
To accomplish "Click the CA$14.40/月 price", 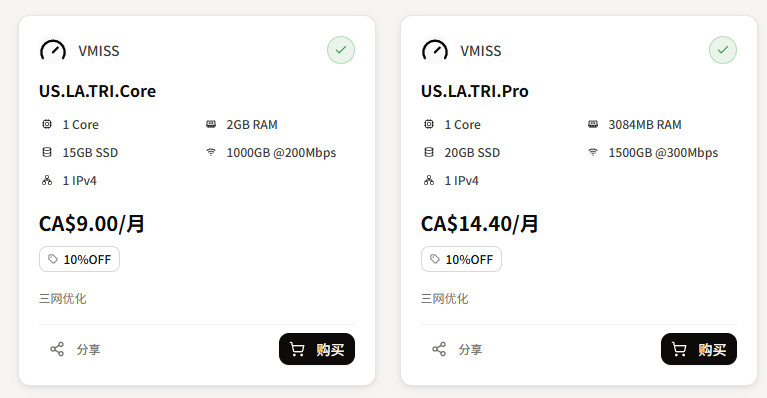I will point(480,224).
